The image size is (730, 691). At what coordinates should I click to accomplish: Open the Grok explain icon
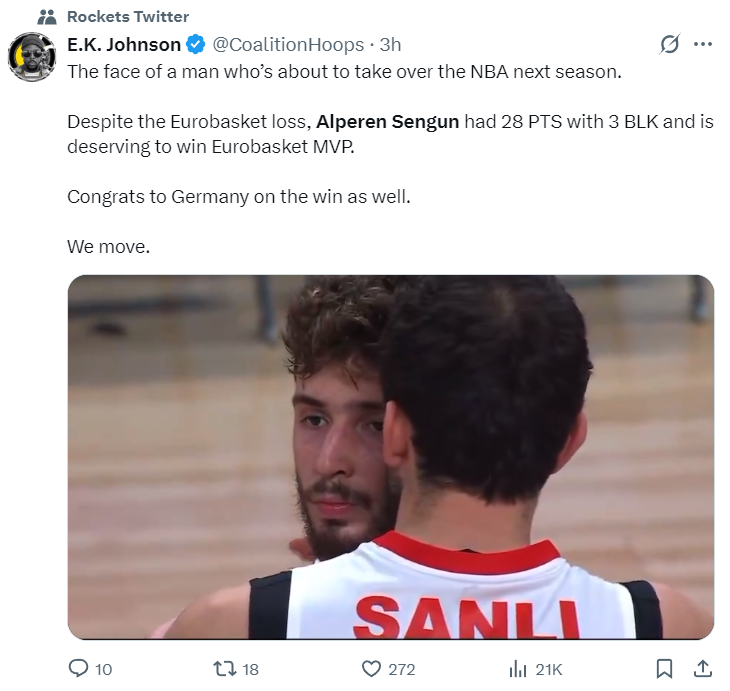[670, 44]
